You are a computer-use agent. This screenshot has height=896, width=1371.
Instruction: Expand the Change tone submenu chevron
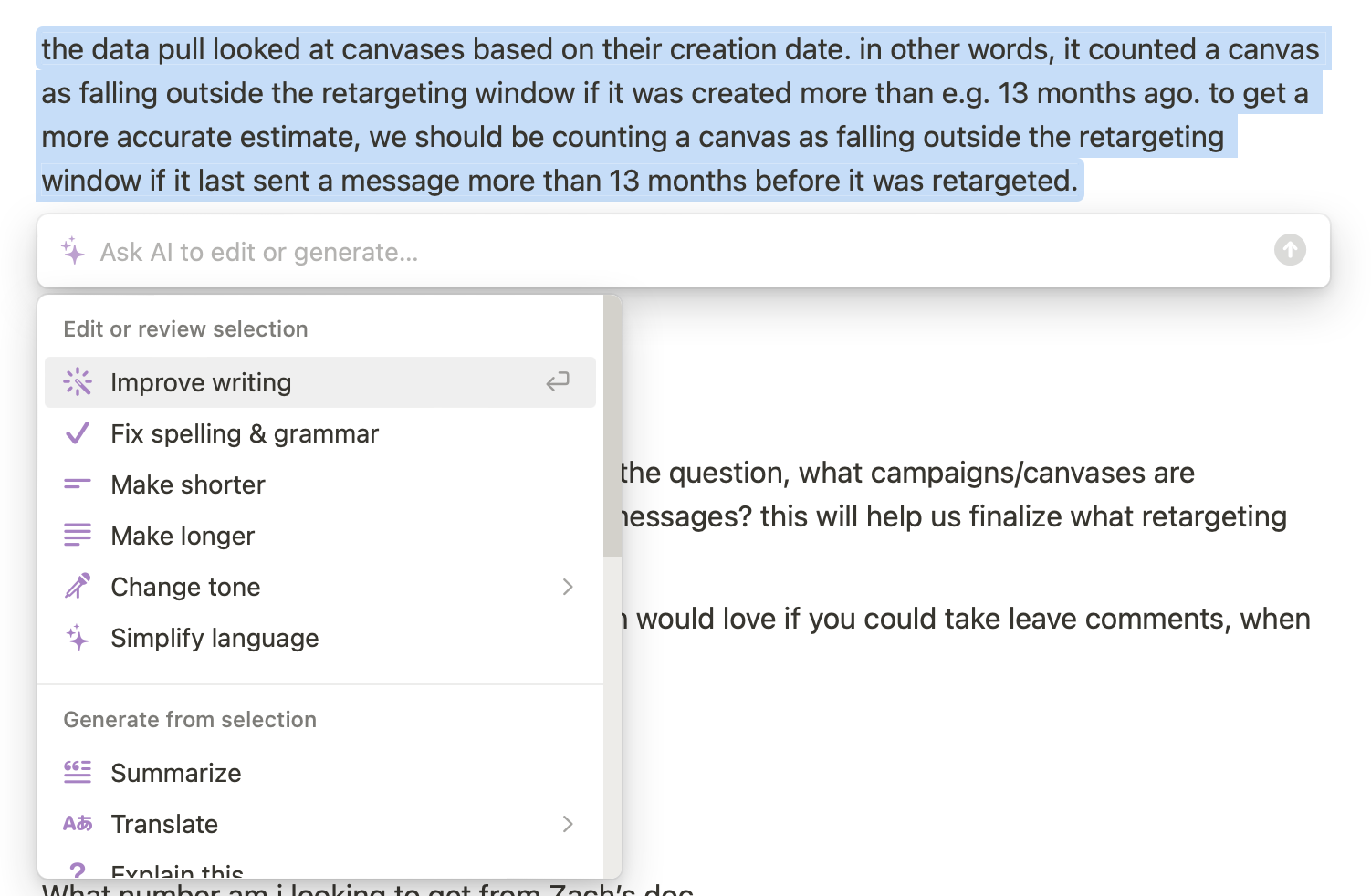point(568,587)
